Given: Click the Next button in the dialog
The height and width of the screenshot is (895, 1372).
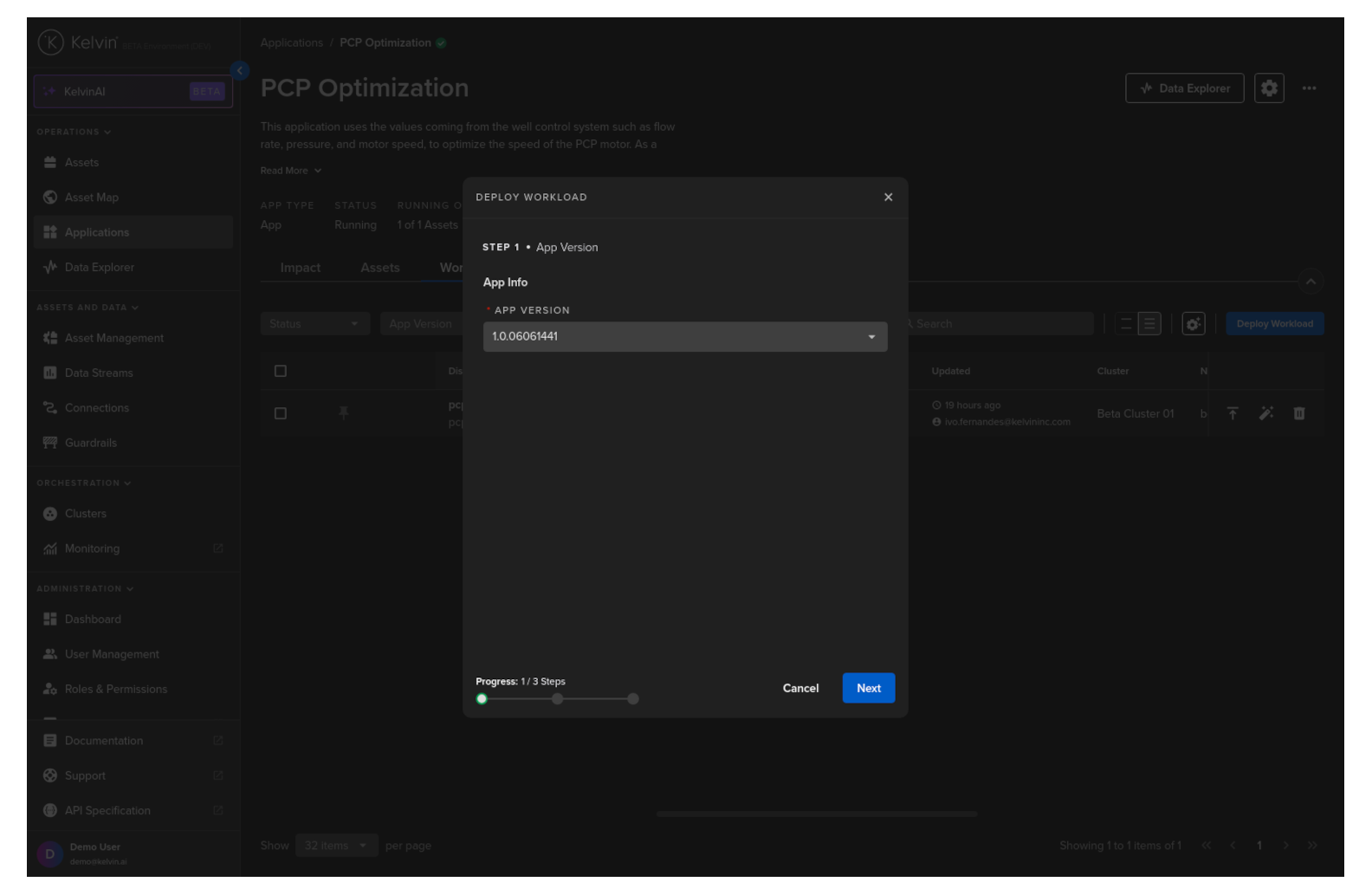Looking at the screenshot, I should point(868,689).
